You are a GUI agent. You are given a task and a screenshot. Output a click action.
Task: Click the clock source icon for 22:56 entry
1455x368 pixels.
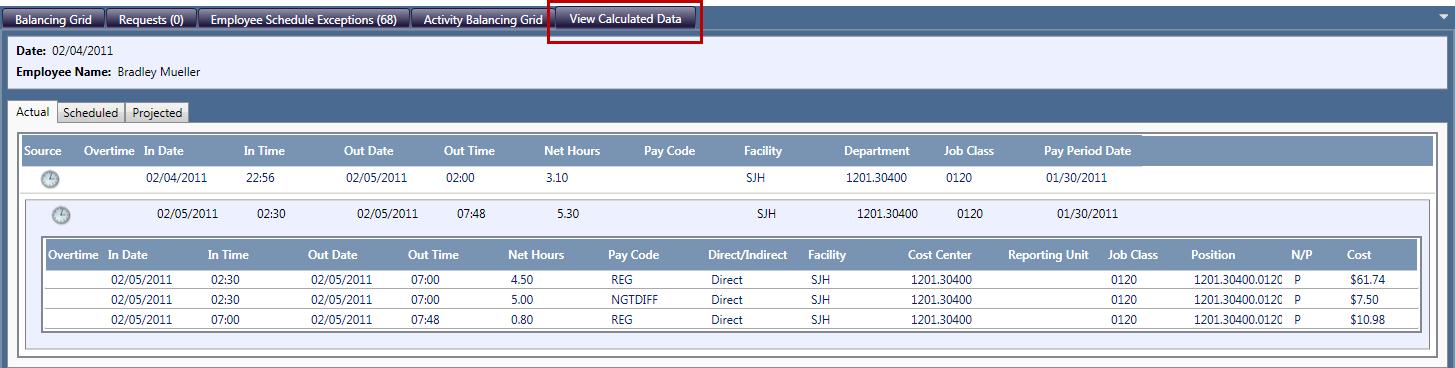pos(50,179)
